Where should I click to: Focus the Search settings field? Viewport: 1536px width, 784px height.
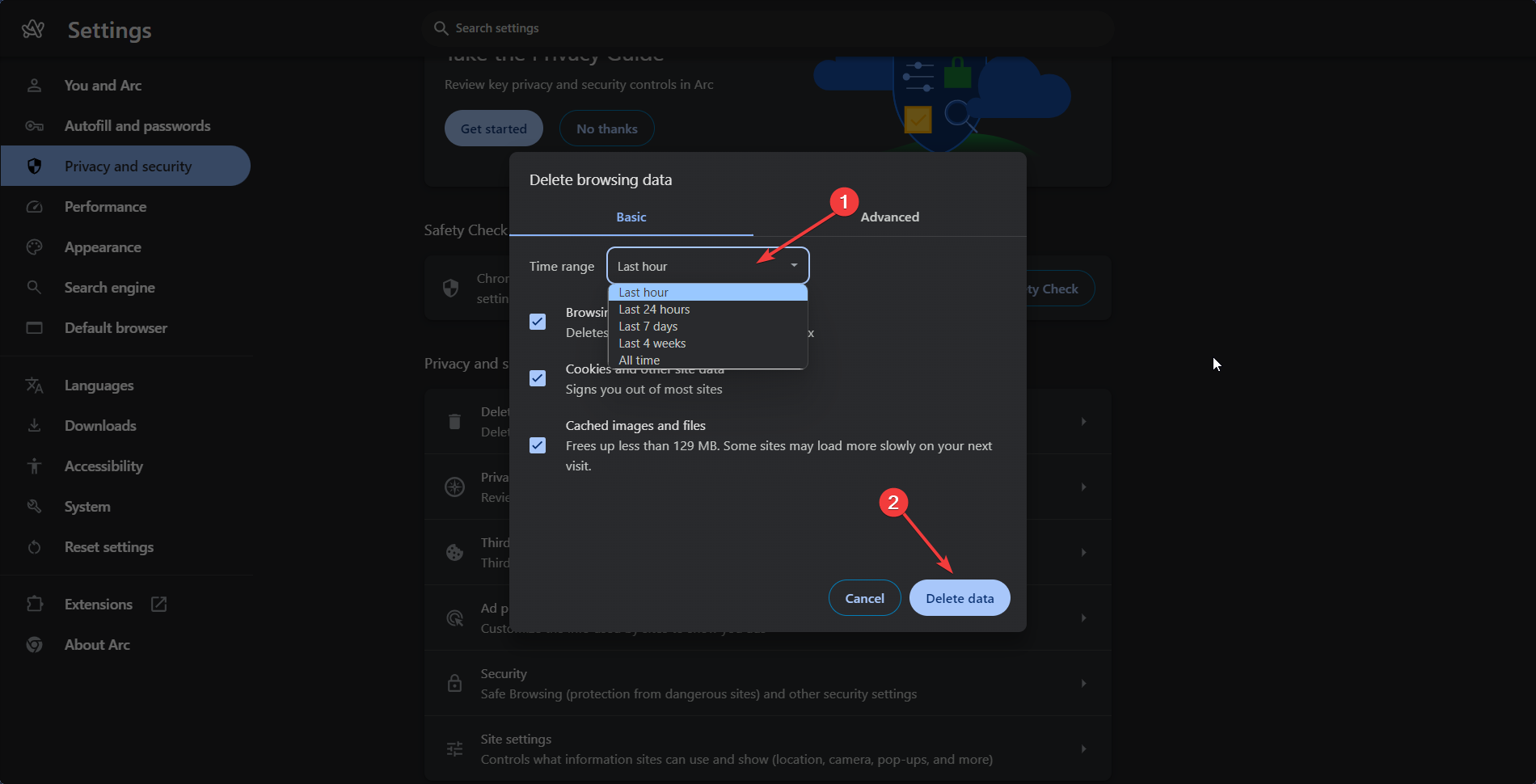coord(768,28)
